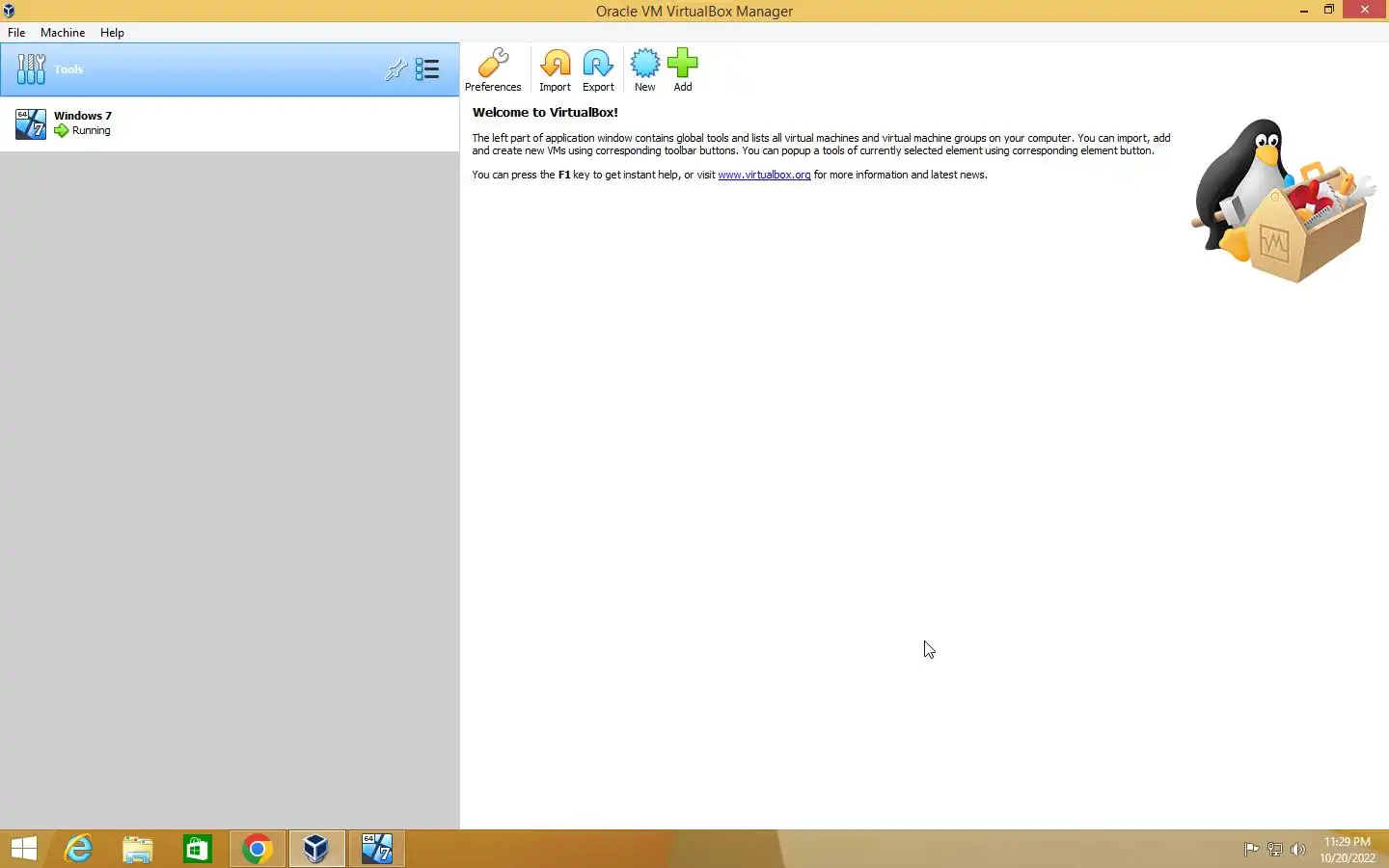Viewport: 1389px width, 868px height.
Task: Click the Windows 7 VM OS icon
Action: [x=31, y=123]
